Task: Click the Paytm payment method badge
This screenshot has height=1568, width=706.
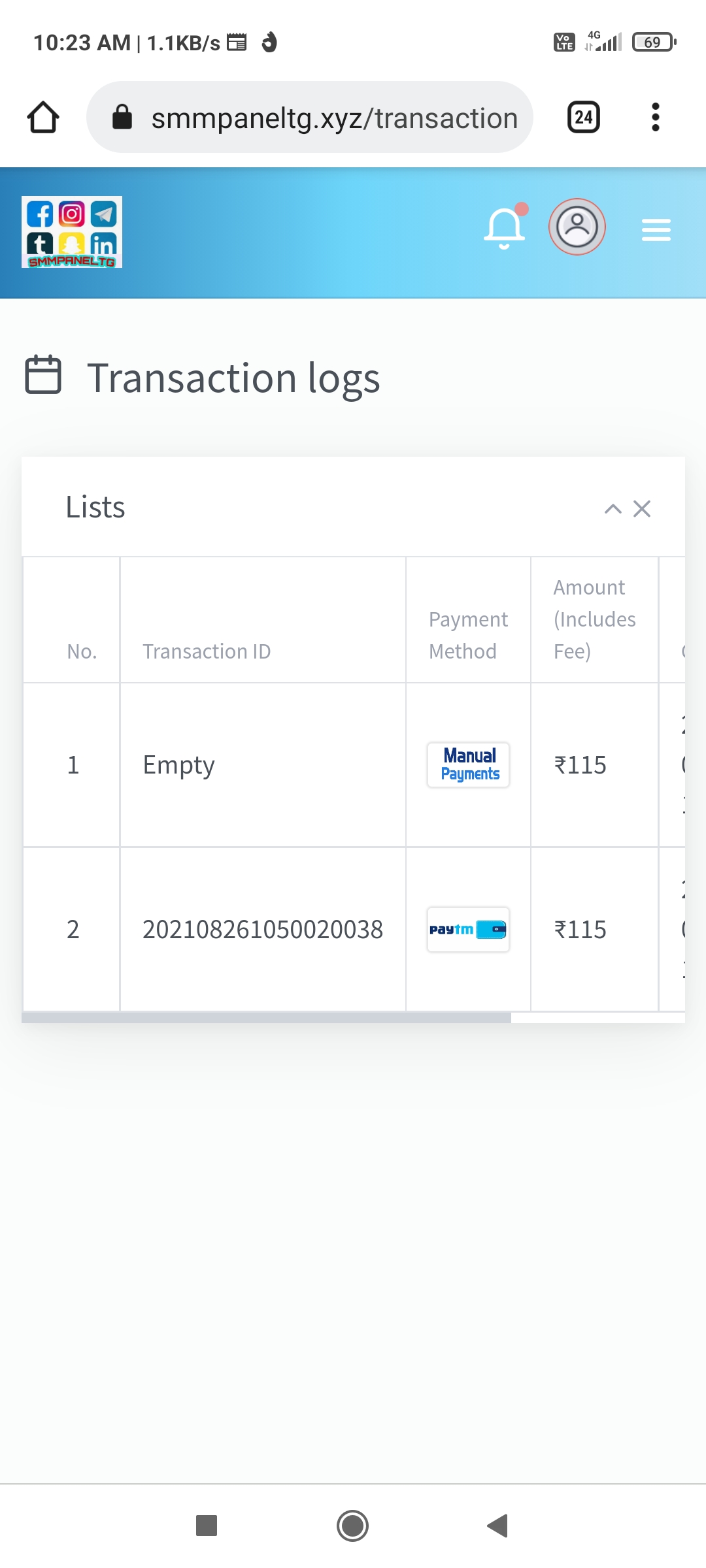Action: tap(469, 930)
